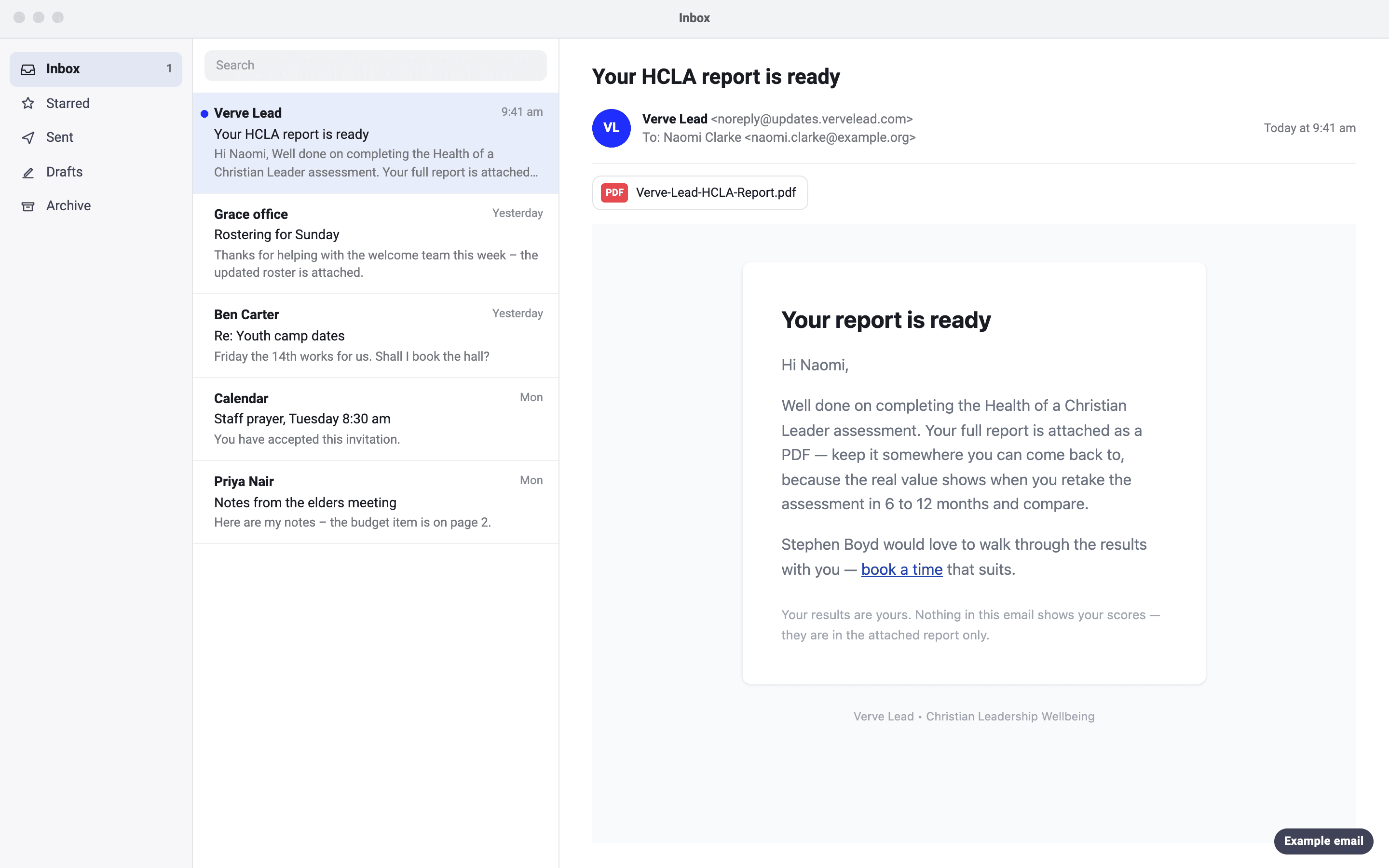Viewport: 1389px width, 868px height.
Task: Click recipient naomi.clarke@example.org
Action: point(830,138)
